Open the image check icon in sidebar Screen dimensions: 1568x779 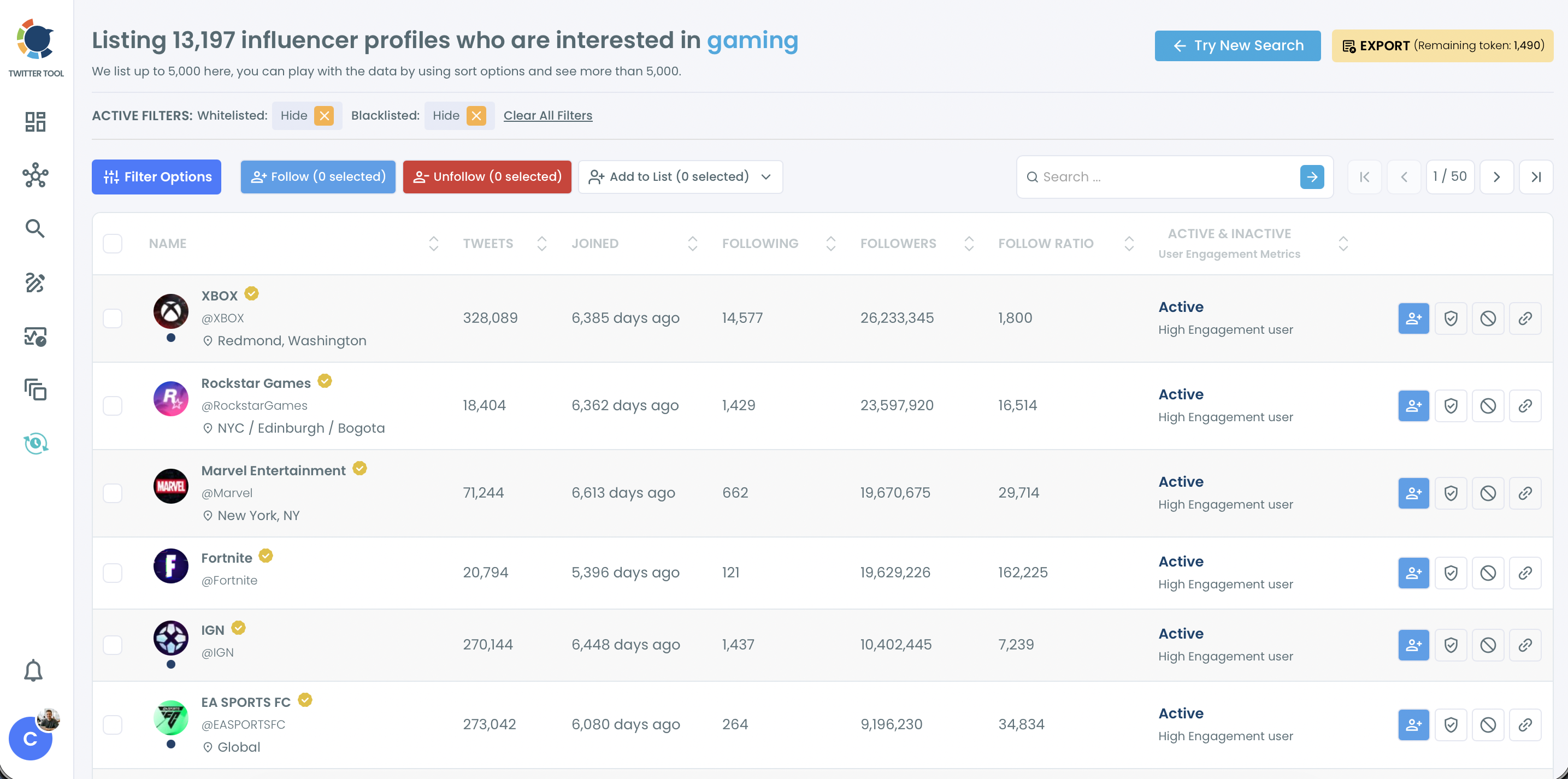click(36, 336)
